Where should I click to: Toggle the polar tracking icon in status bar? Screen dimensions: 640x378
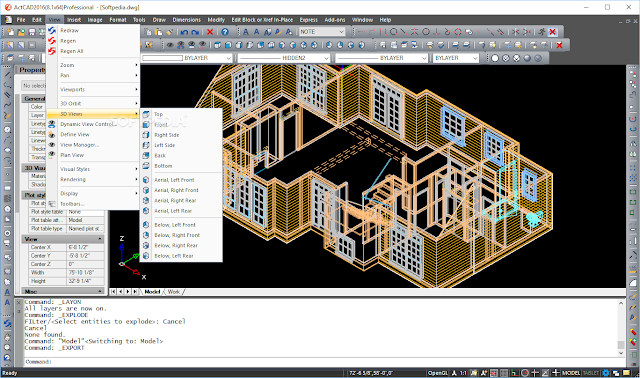[525, 373]
